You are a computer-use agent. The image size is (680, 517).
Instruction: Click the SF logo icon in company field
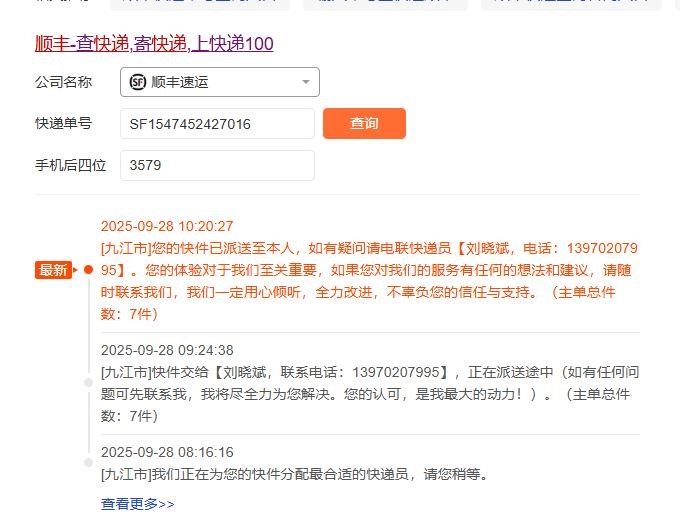[x=137, y=82]
